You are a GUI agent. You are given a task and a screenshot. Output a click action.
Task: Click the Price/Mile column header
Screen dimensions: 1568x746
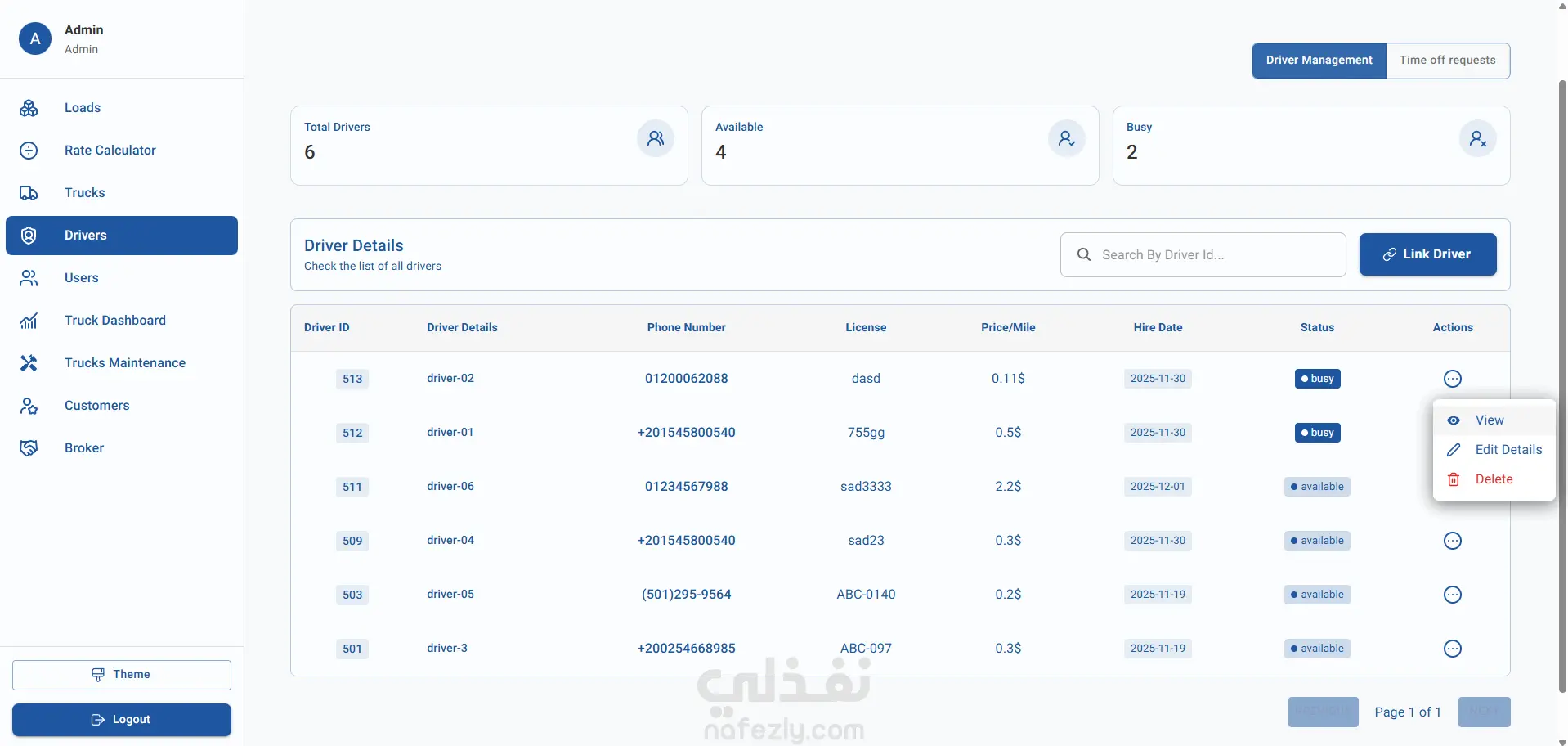(1008, 328)
